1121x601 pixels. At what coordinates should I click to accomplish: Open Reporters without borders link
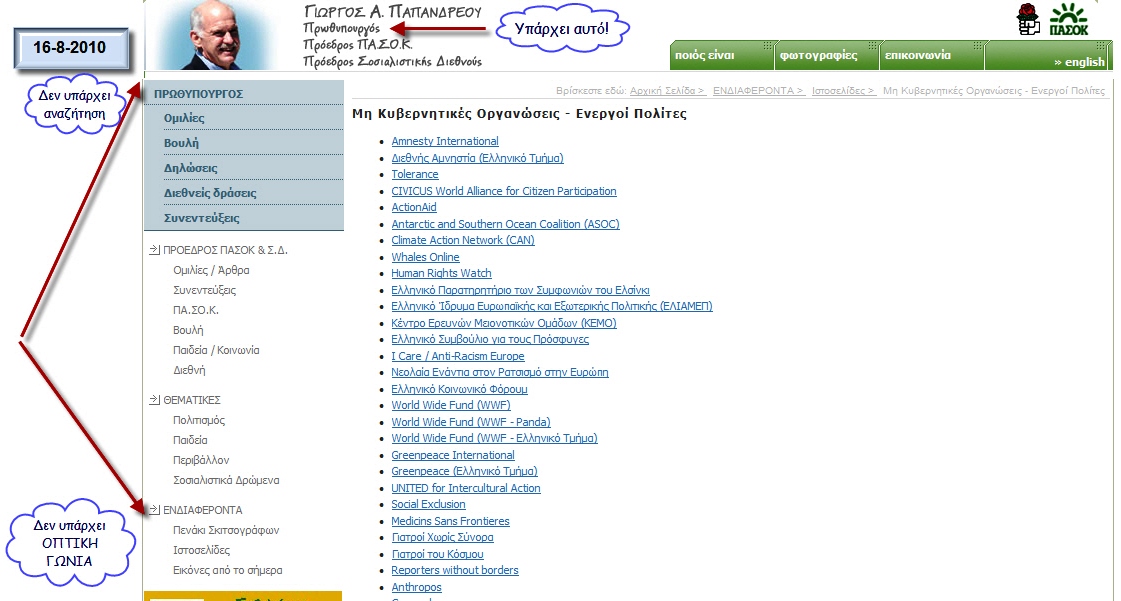point(455,570)
